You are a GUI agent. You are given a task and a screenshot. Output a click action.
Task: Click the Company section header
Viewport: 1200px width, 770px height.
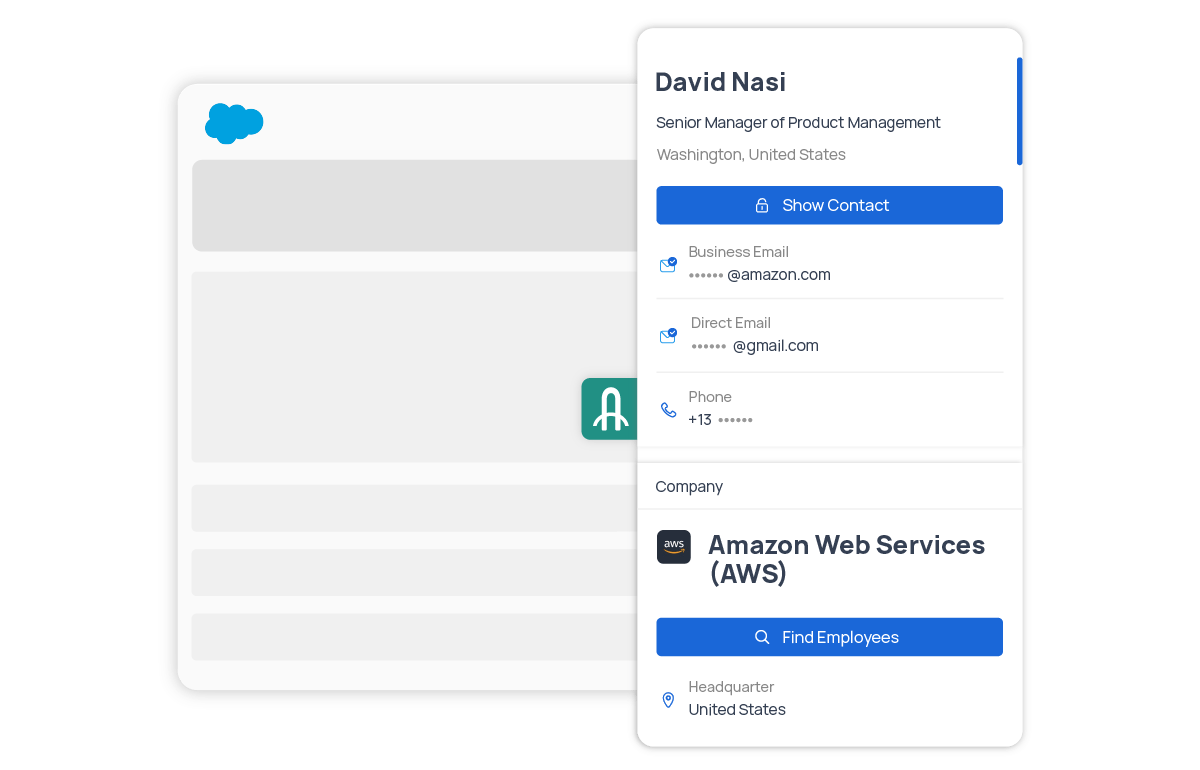tap(689, 487)
